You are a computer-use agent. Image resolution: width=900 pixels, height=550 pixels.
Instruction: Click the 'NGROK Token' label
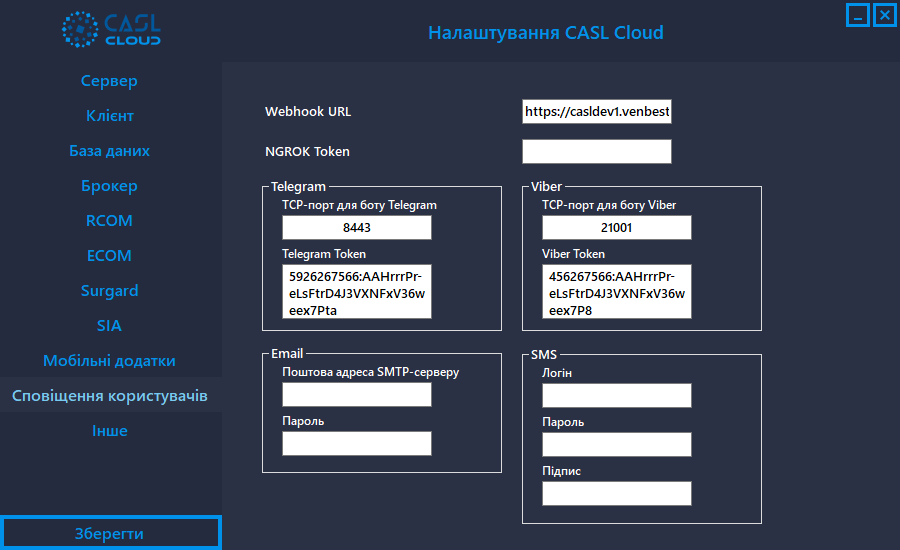point(307,152)
